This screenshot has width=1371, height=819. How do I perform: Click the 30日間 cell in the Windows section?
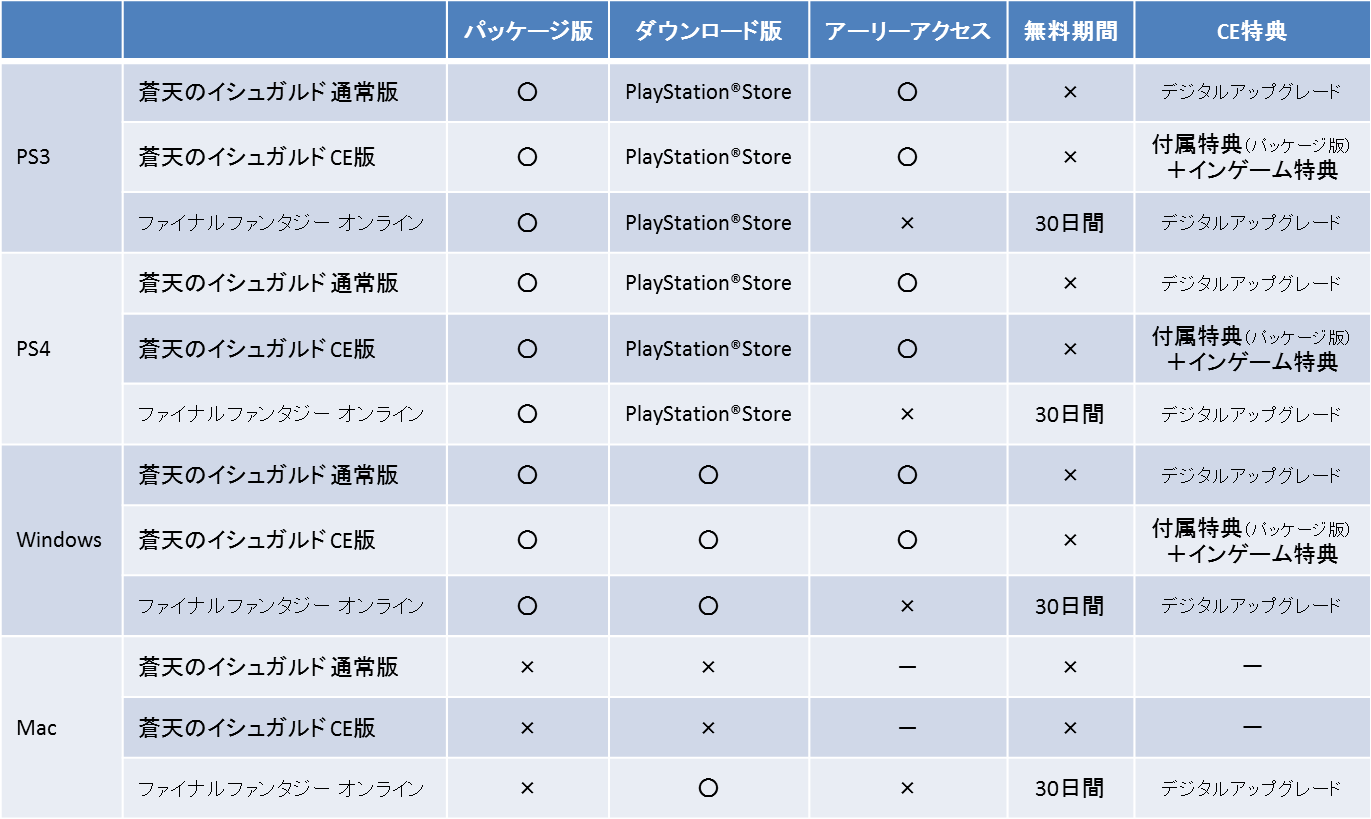point(1070,606)
